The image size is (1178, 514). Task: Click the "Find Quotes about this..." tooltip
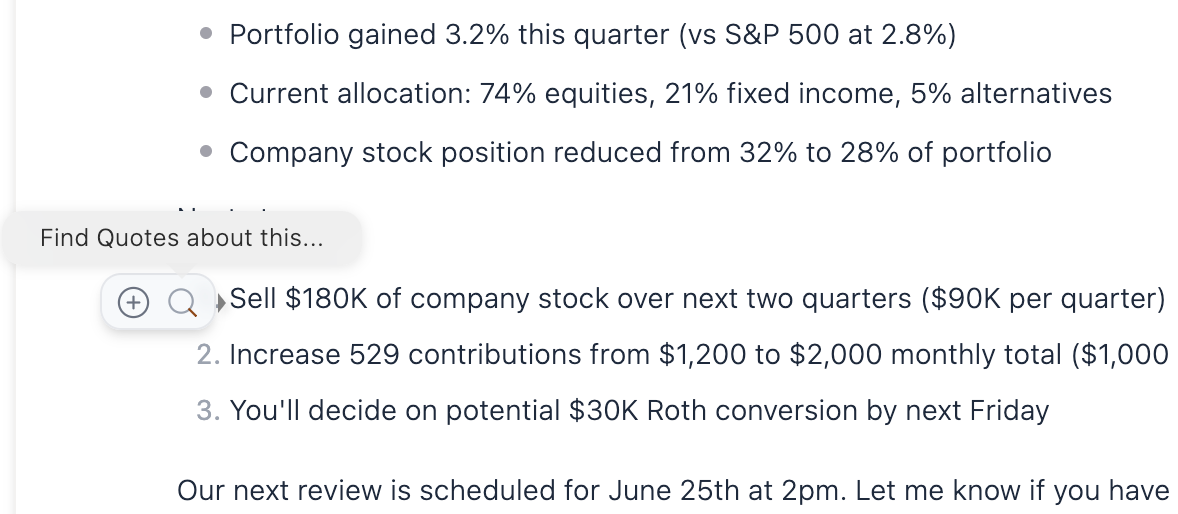coord(181,238)
